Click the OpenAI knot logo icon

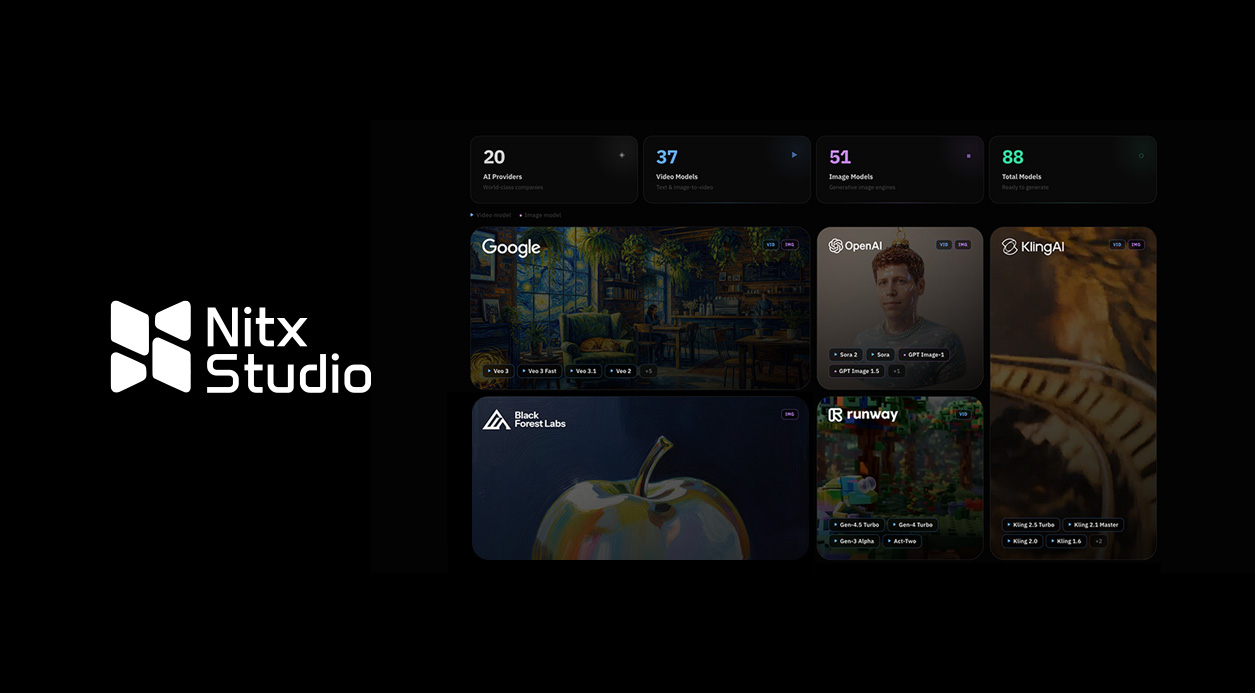[835, 245]
